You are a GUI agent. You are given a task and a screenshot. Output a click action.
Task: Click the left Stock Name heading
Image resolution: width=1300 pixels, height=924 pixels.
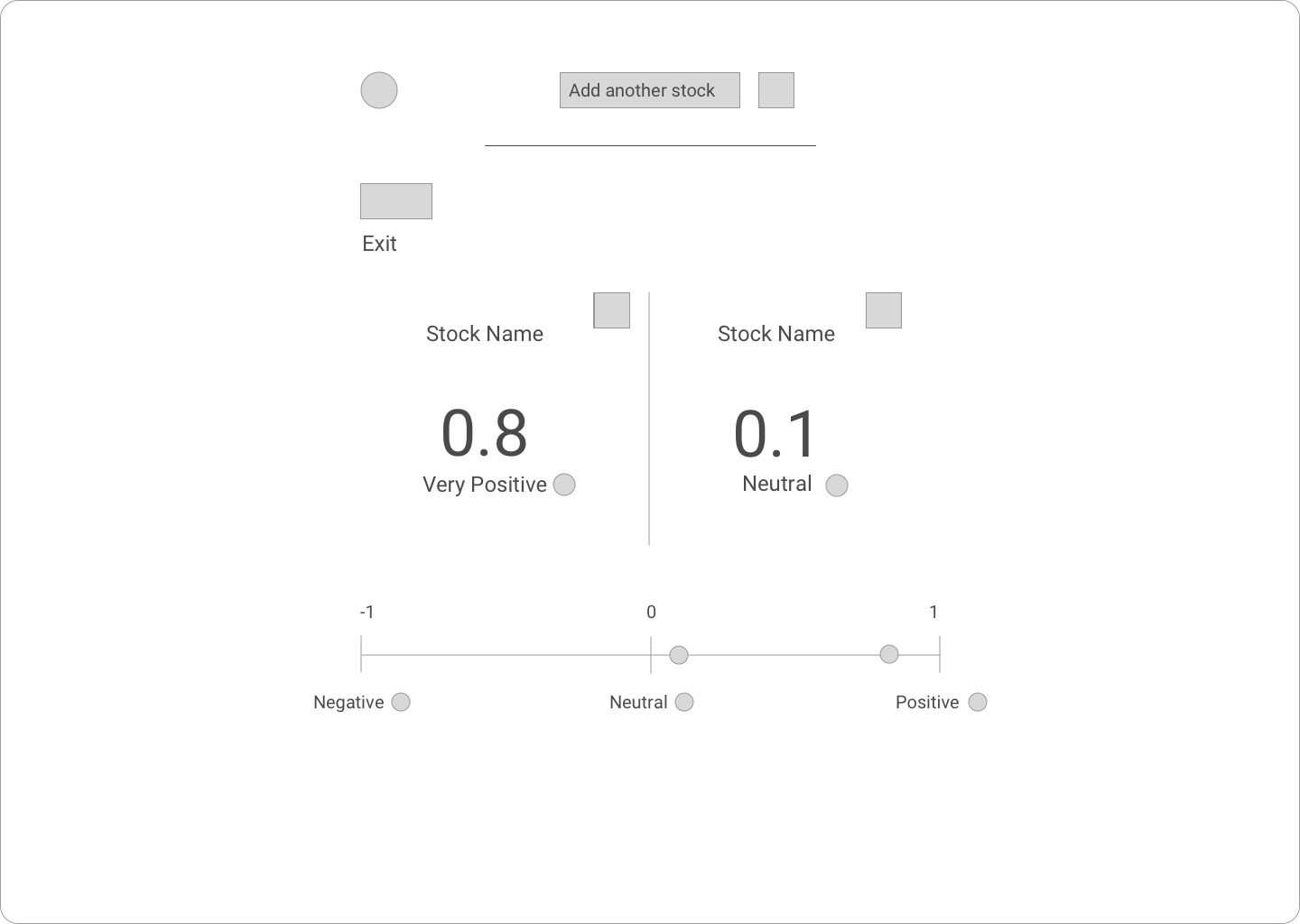point(485,334)
